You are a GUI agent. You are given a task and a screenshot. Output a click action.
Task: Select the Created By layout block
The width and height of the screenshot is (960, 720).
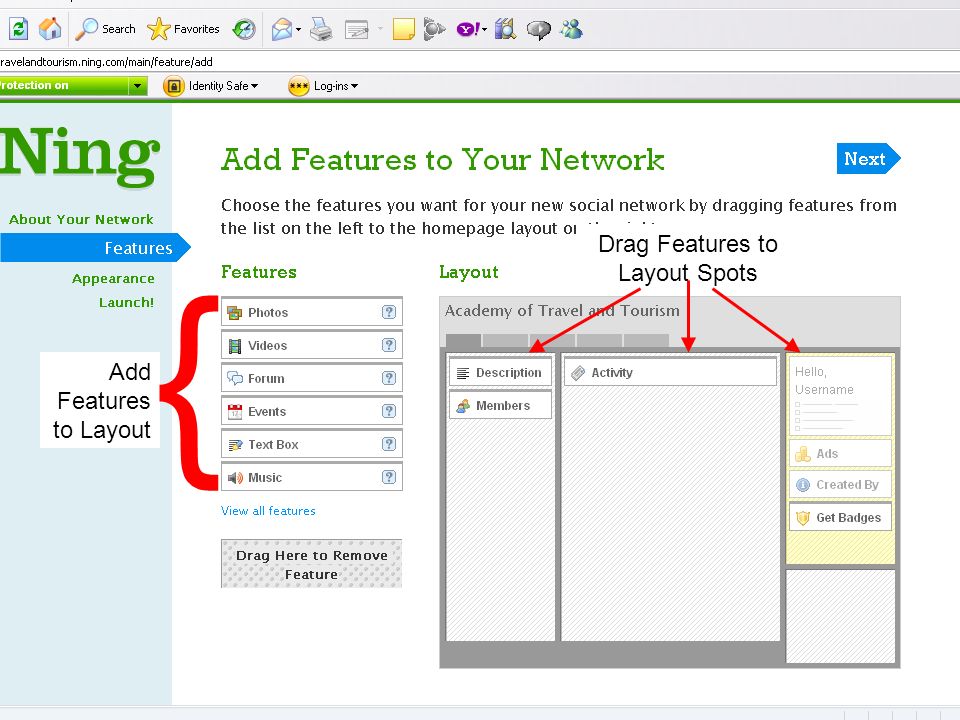[840, 485]
